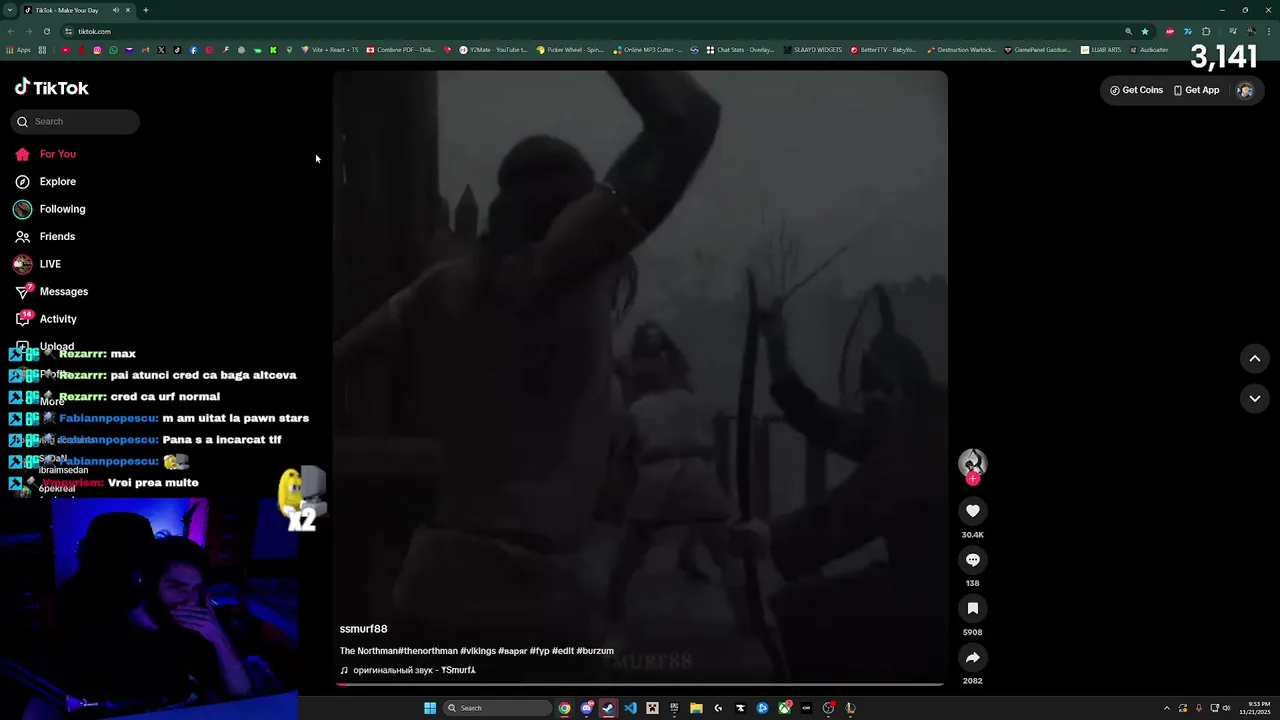Open the comments bubble icon

tap(972, 560)
